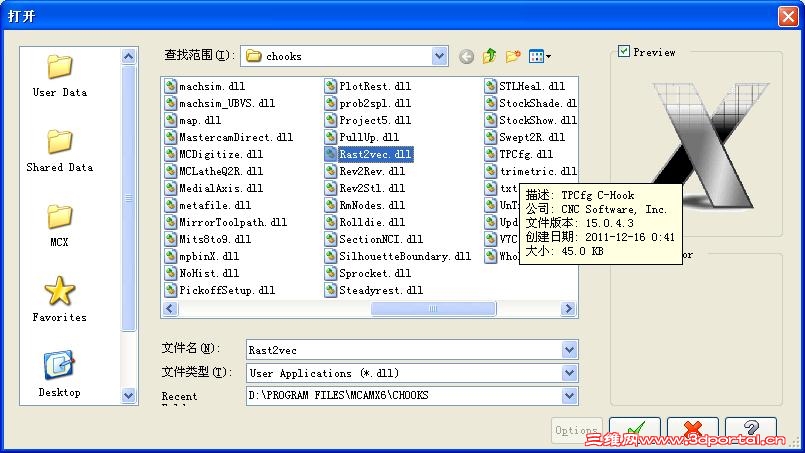
Task: Select the file Steadyrest.dll
Action: 374,290
